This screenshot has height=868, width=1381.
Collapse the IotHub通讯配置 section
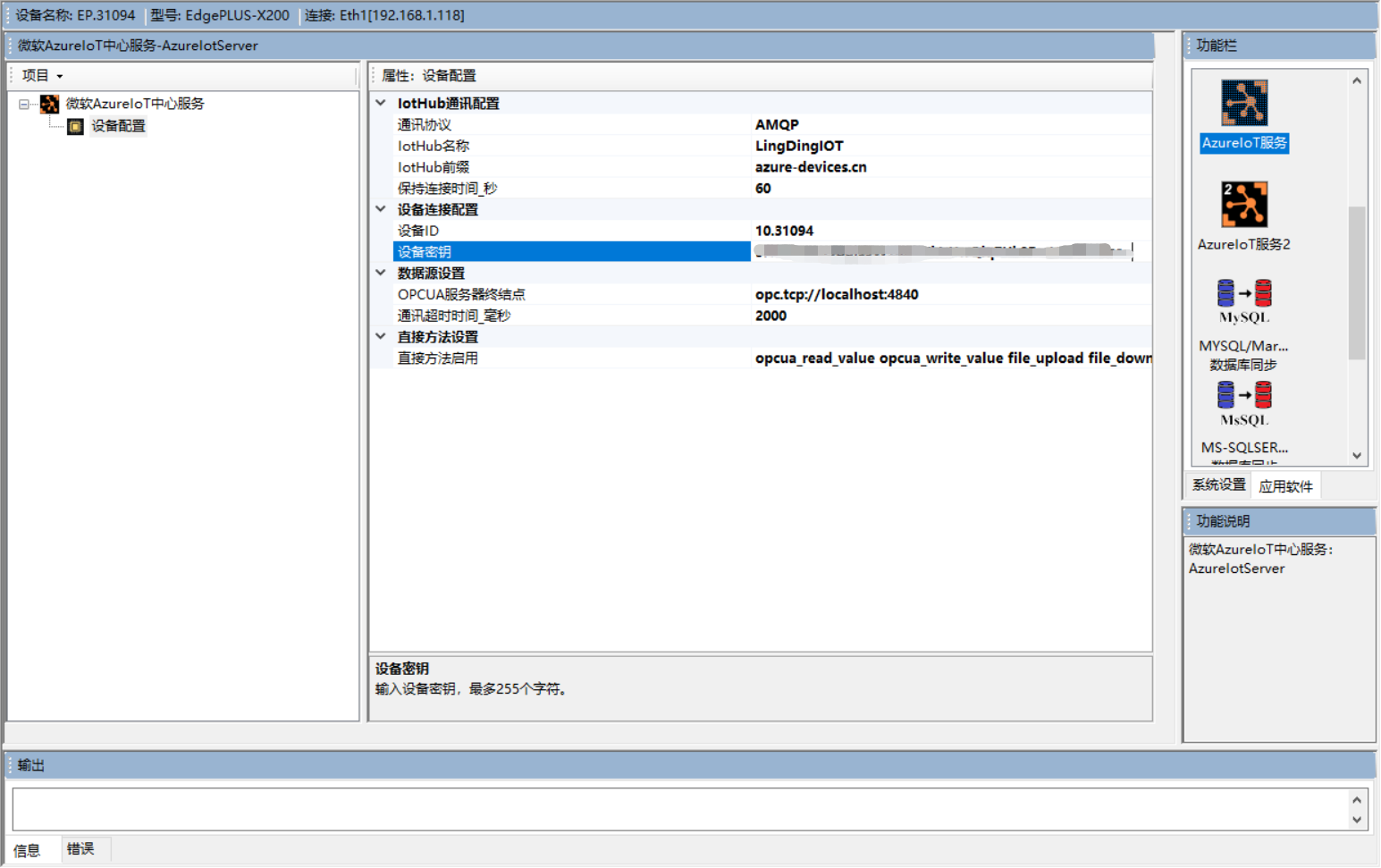pos(381,103)
